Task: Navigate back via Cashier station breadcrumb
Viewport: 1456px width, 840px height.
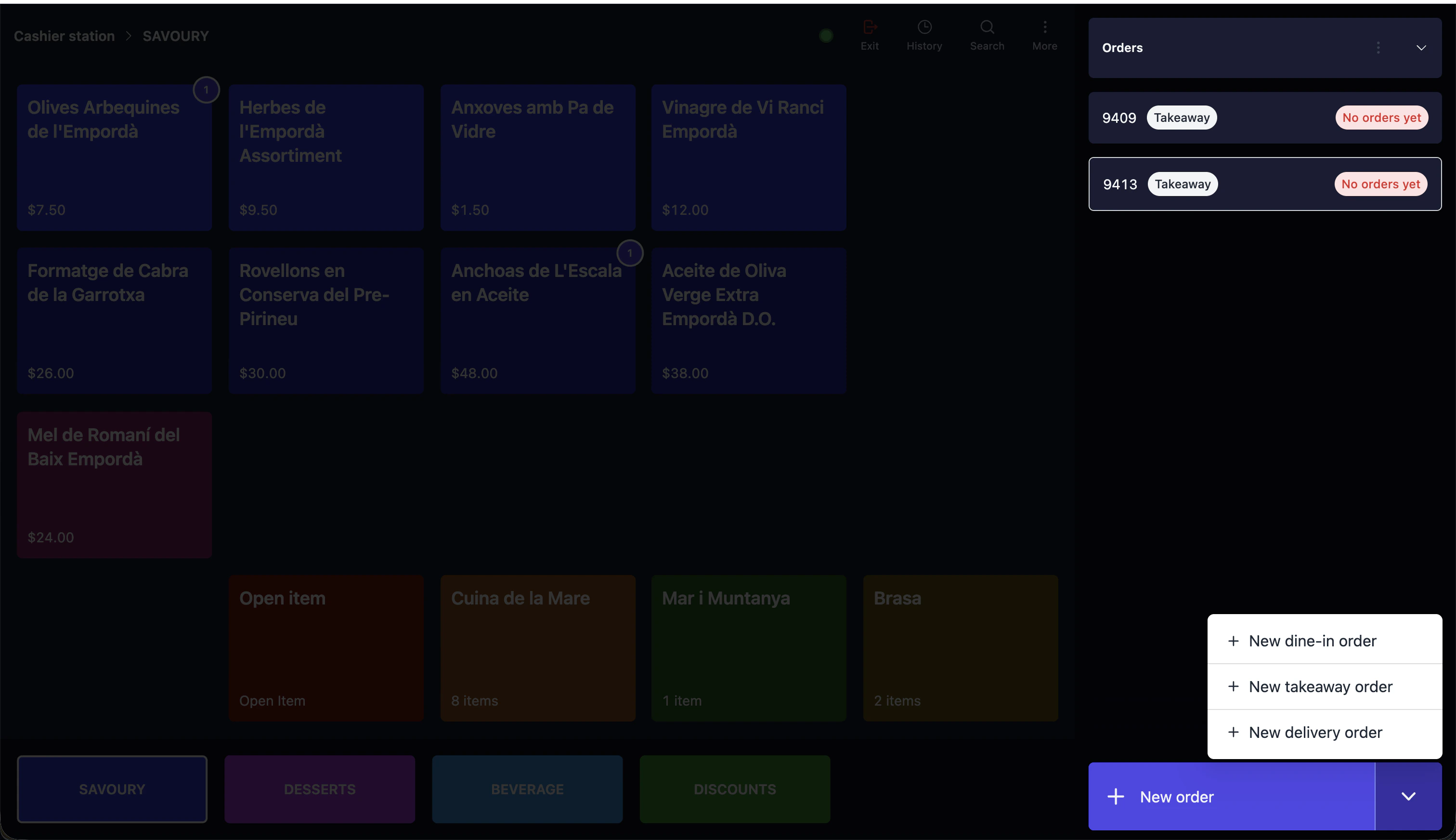Action: coord(64,35)
